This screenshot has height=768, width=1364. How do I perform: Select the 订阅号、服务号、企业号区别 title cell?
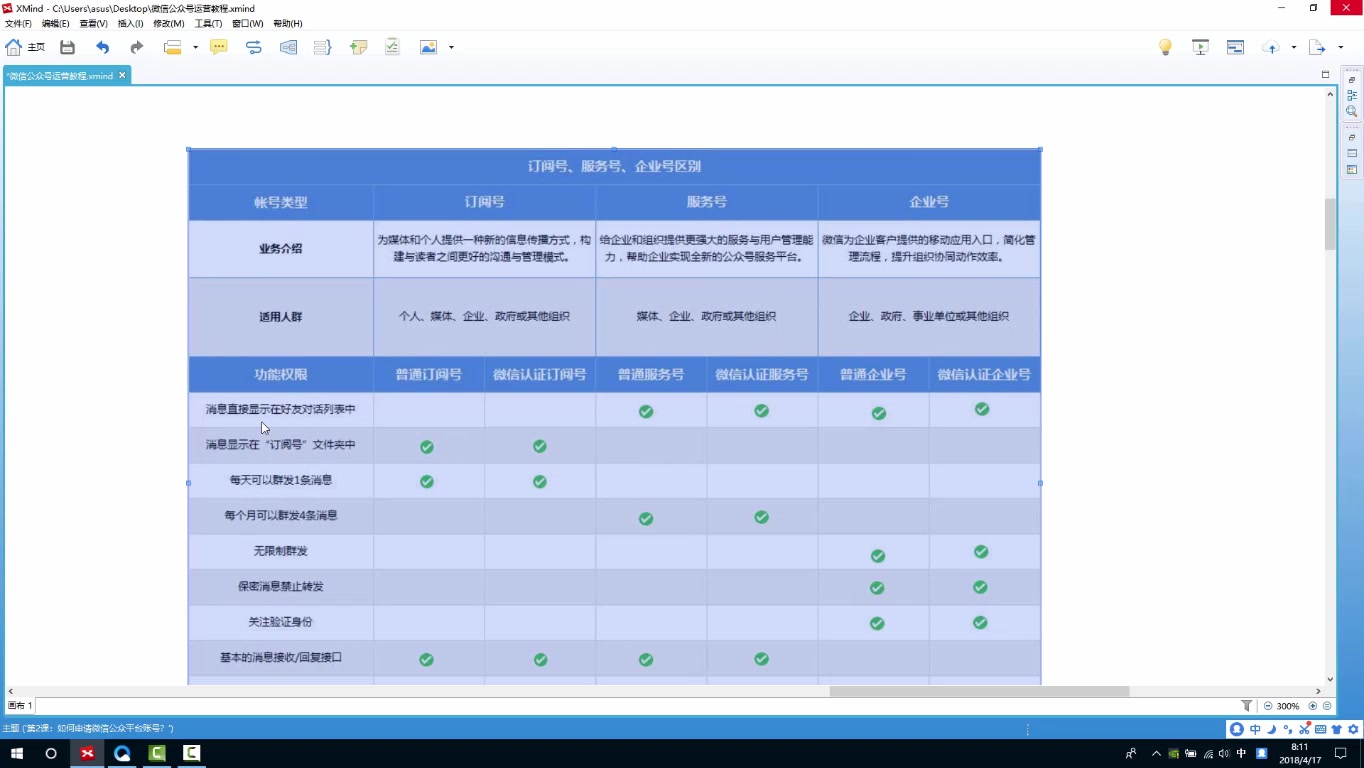614,166
